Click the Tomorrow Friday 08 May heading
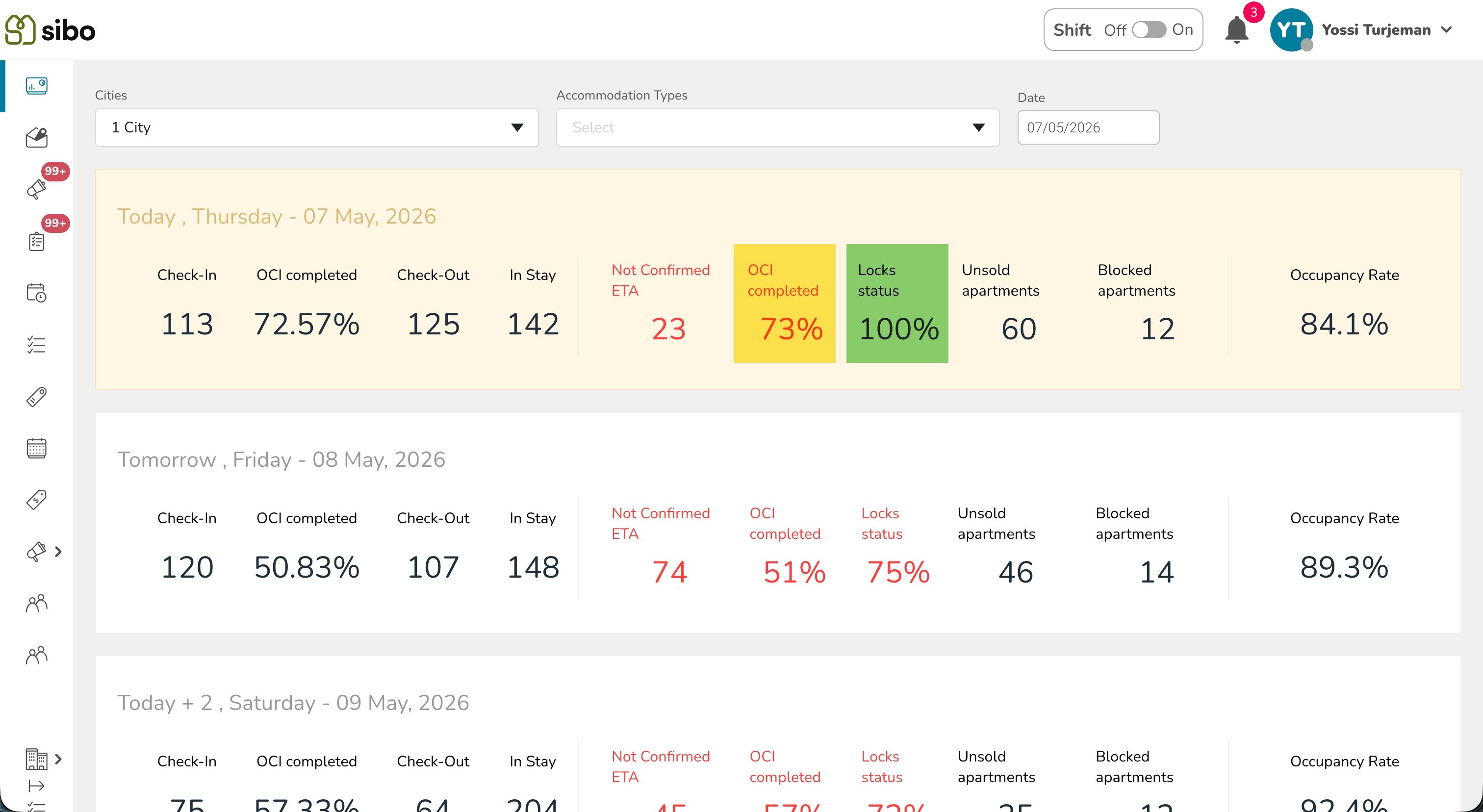1483x812 pixels. (x=281, y=459)
